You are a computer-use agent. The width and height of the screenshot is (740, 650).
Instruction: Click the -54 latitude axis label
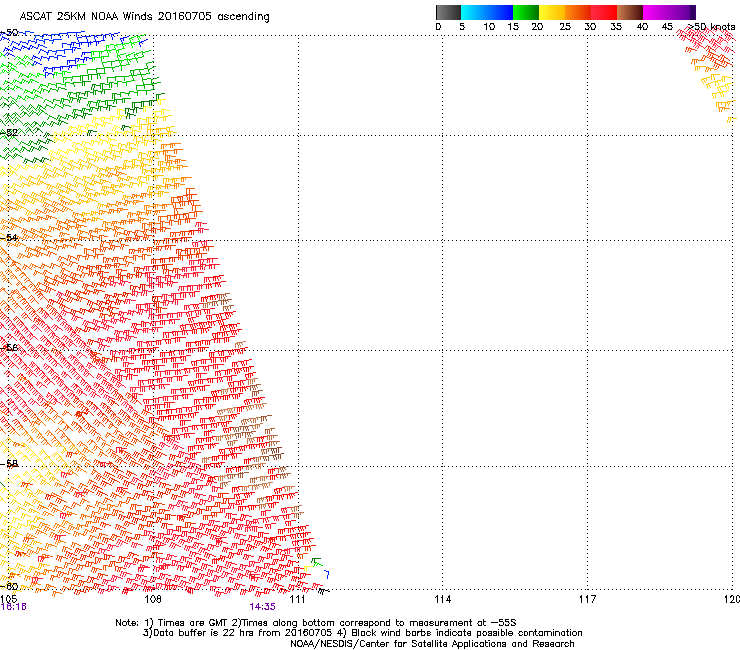pos(9,237)
